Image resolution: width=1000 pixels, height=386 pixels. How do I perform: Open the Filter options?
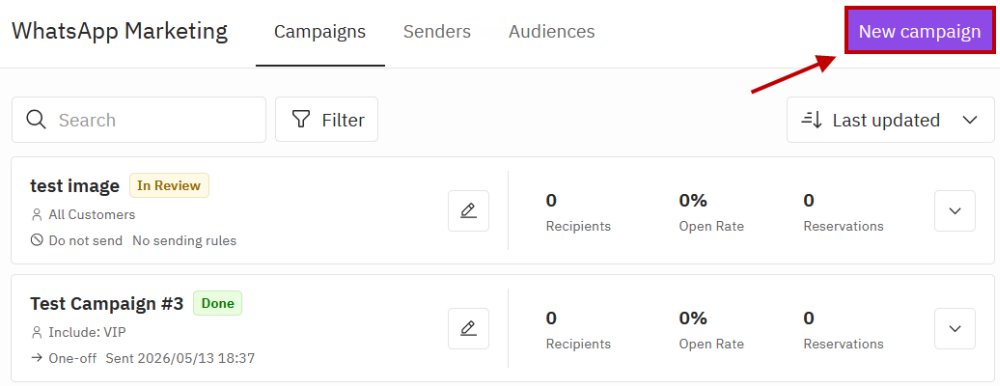point(327,119)
